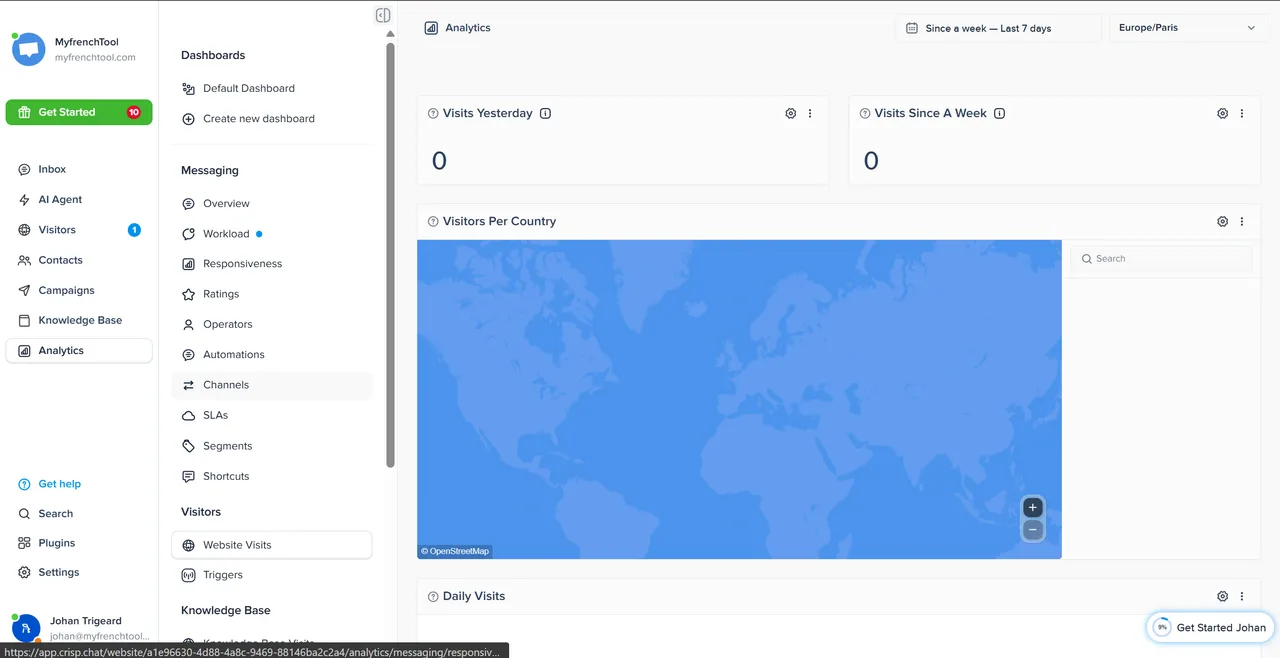The height and width of the screenshot is (658, 1280).
Task: Click the OpenStreetMap attribution link
Action: [455, 551]
